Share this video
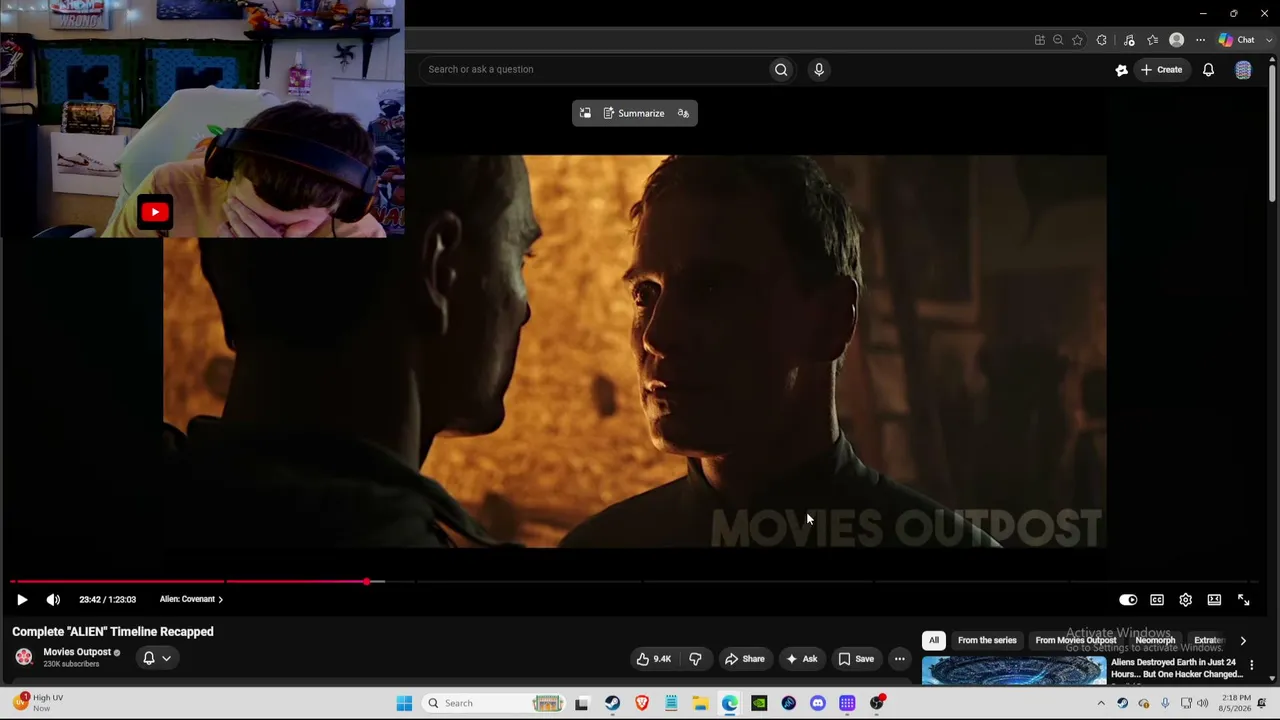 tap(745, 659)
